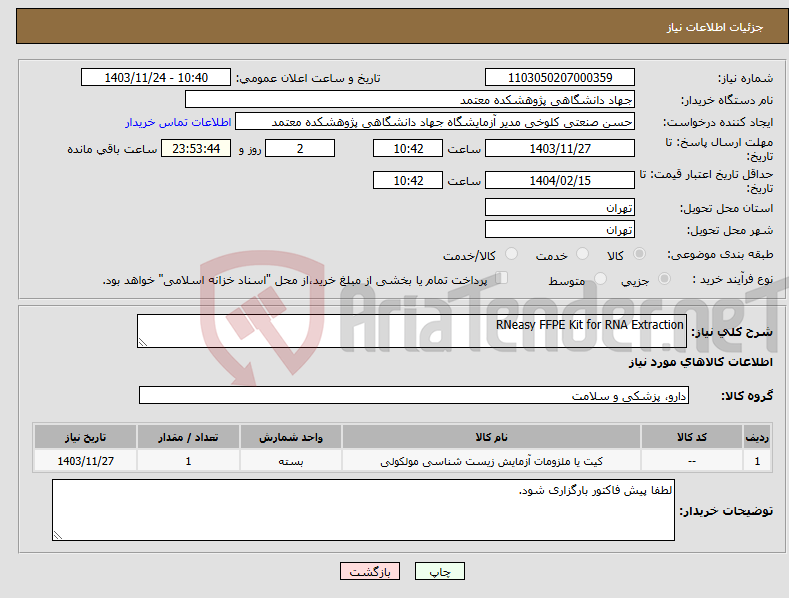Click the ردیف column header

pyautogui.click(x=757, y=437)
